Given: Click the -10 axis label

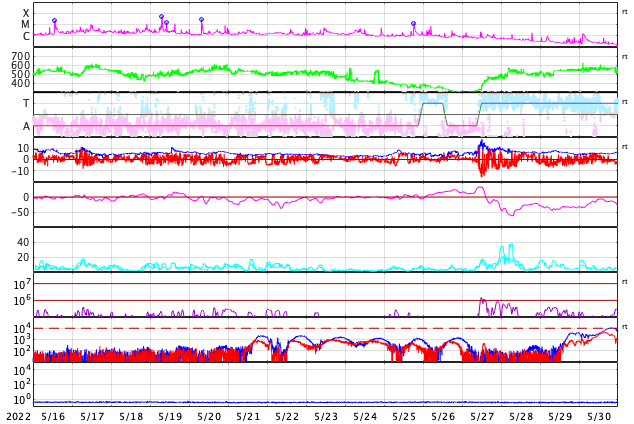Looking at the screenshot, I should coord(20,171).
